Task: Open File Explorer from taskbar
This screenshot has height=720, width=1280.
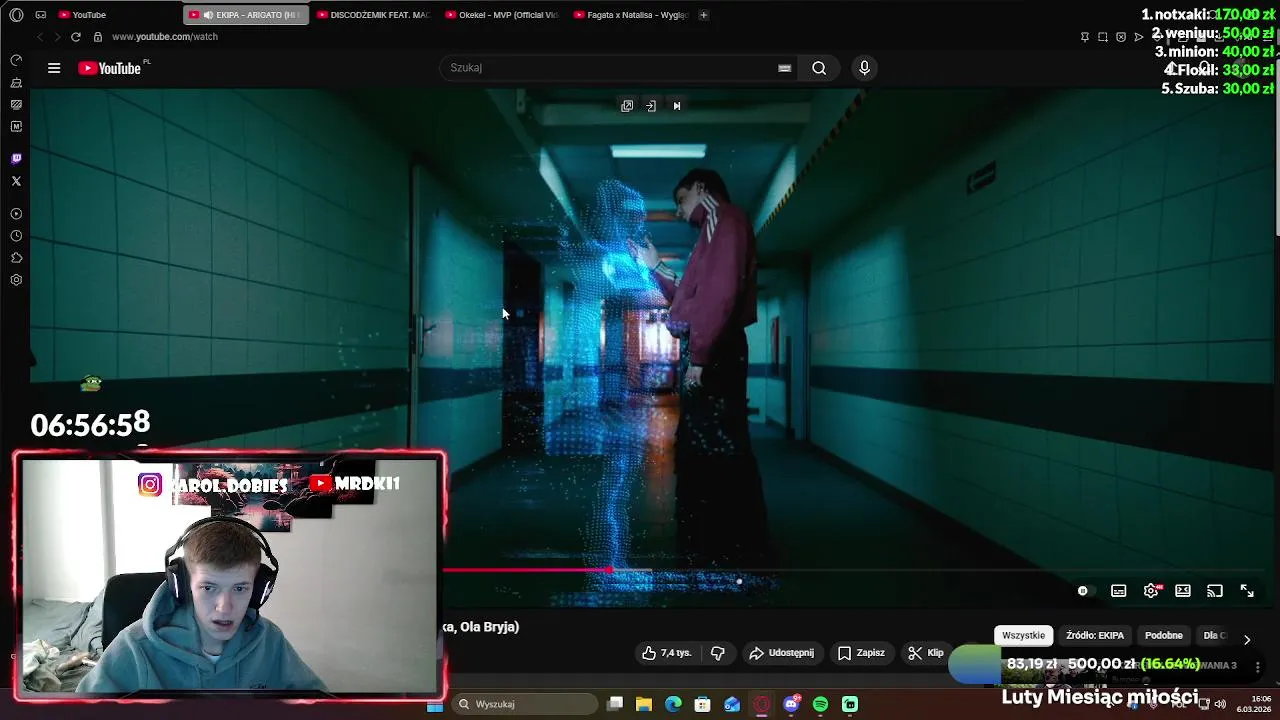Action: tap(644, 705)
